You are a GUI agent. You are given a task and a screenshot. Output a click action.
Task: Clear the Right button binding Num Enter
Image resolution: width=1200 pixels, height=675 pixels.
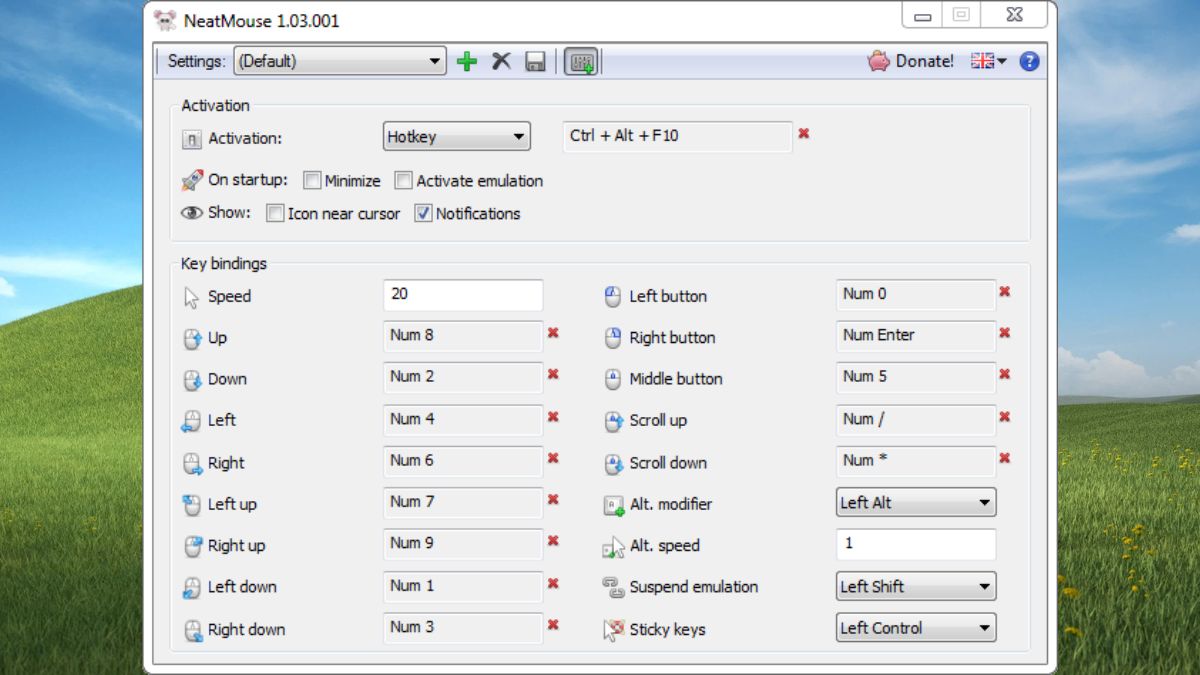(x=1005, y=333)
